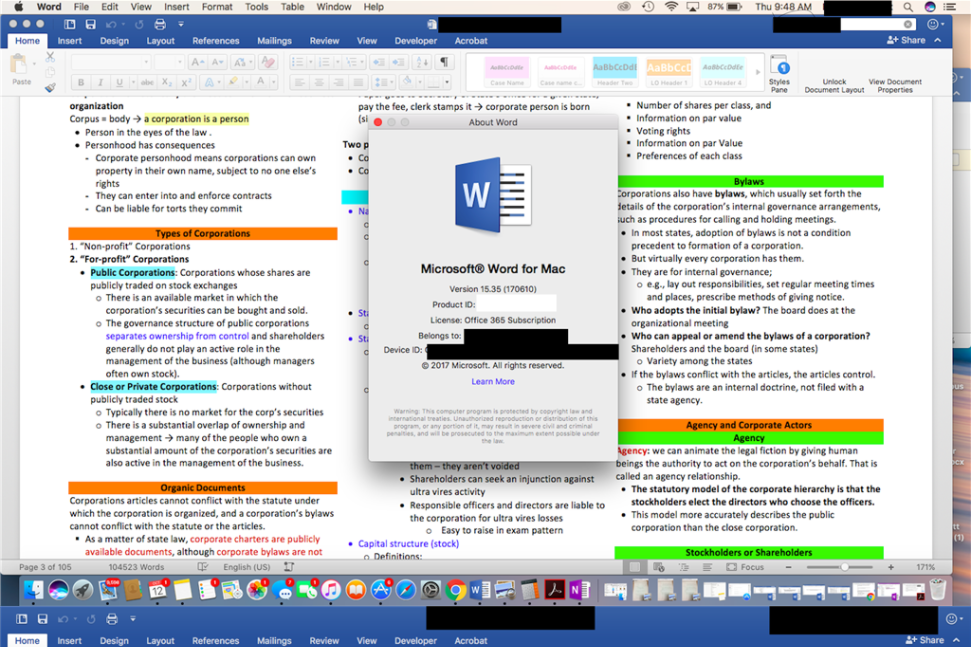This screenshot has width=971, height=647.
Task: Open the Format menu in the menu bar
Action: [x=217, y=7]
